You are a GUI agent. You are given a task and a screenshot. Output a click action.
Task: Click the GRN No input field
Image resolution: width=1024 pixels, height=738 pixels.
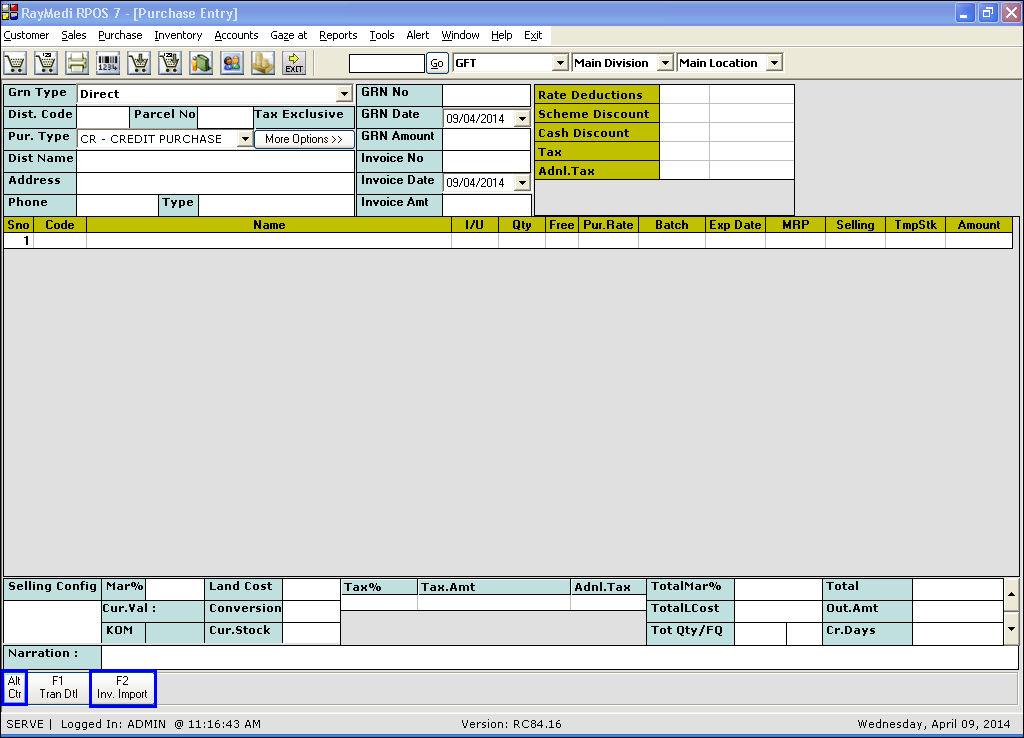[486, 94]
